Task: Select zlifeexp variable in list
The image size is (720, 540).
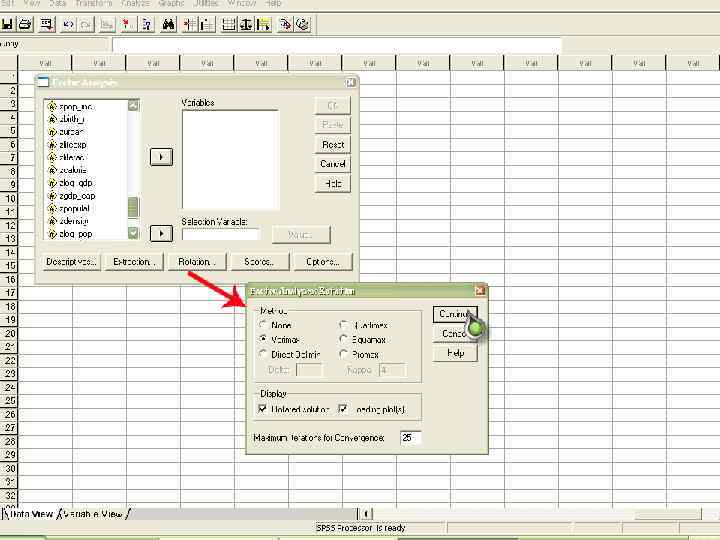Action: [x=73, y=145]
